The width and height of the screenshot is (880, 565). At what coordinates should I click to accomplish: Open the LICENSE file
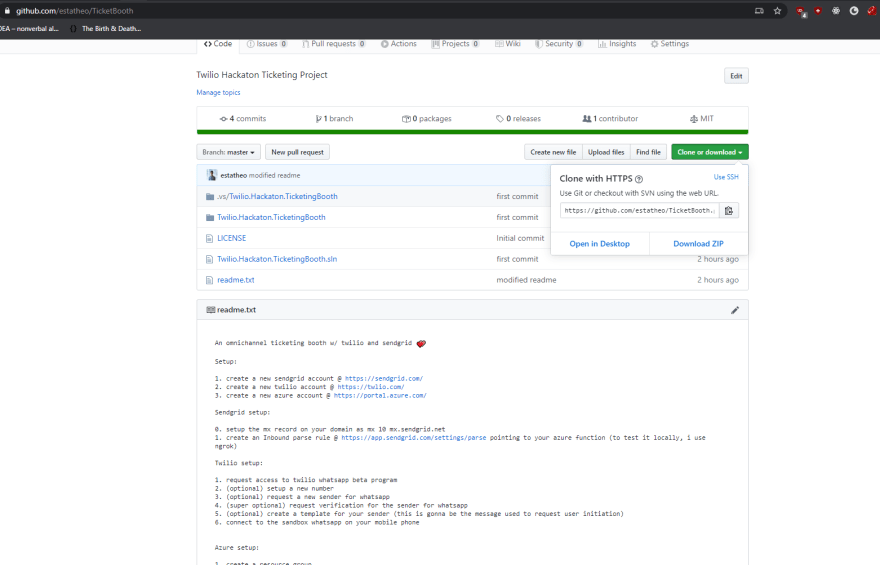pos(231,238)
